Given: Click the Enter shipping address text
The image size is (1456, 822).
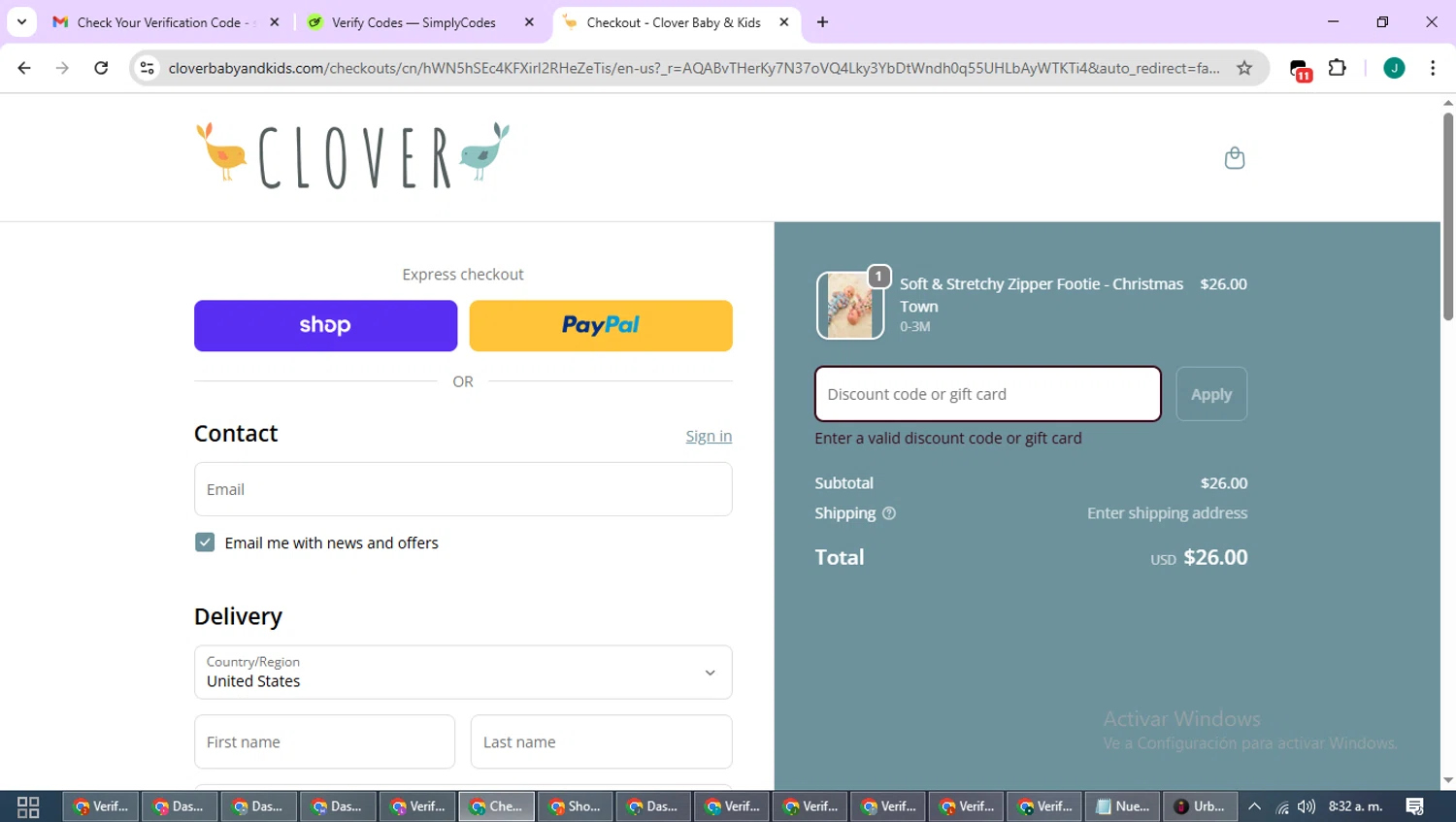Looking at the screenshot, I should 1167,513.
